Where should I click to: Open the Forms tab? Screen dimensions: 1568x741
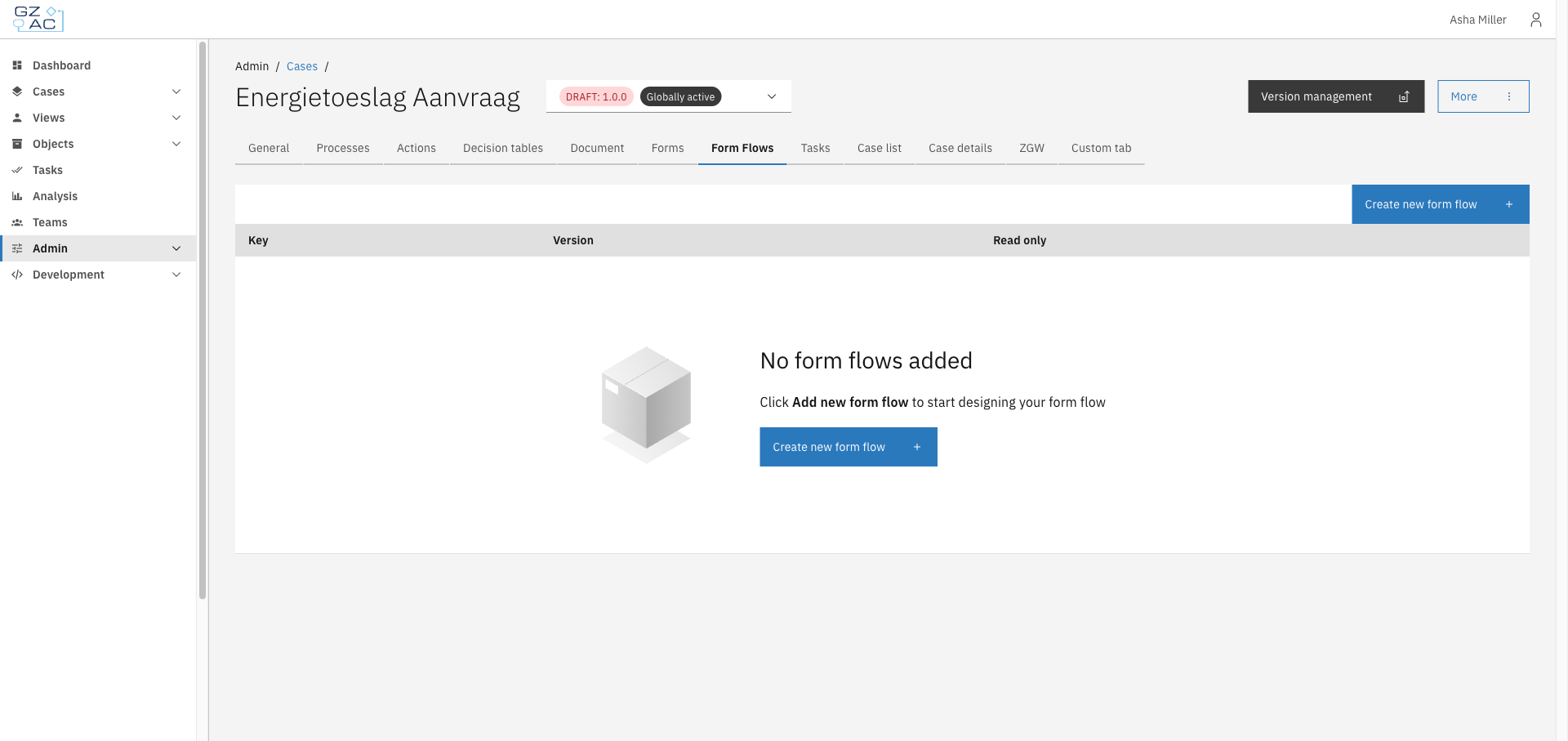click(x=668, y=148)
